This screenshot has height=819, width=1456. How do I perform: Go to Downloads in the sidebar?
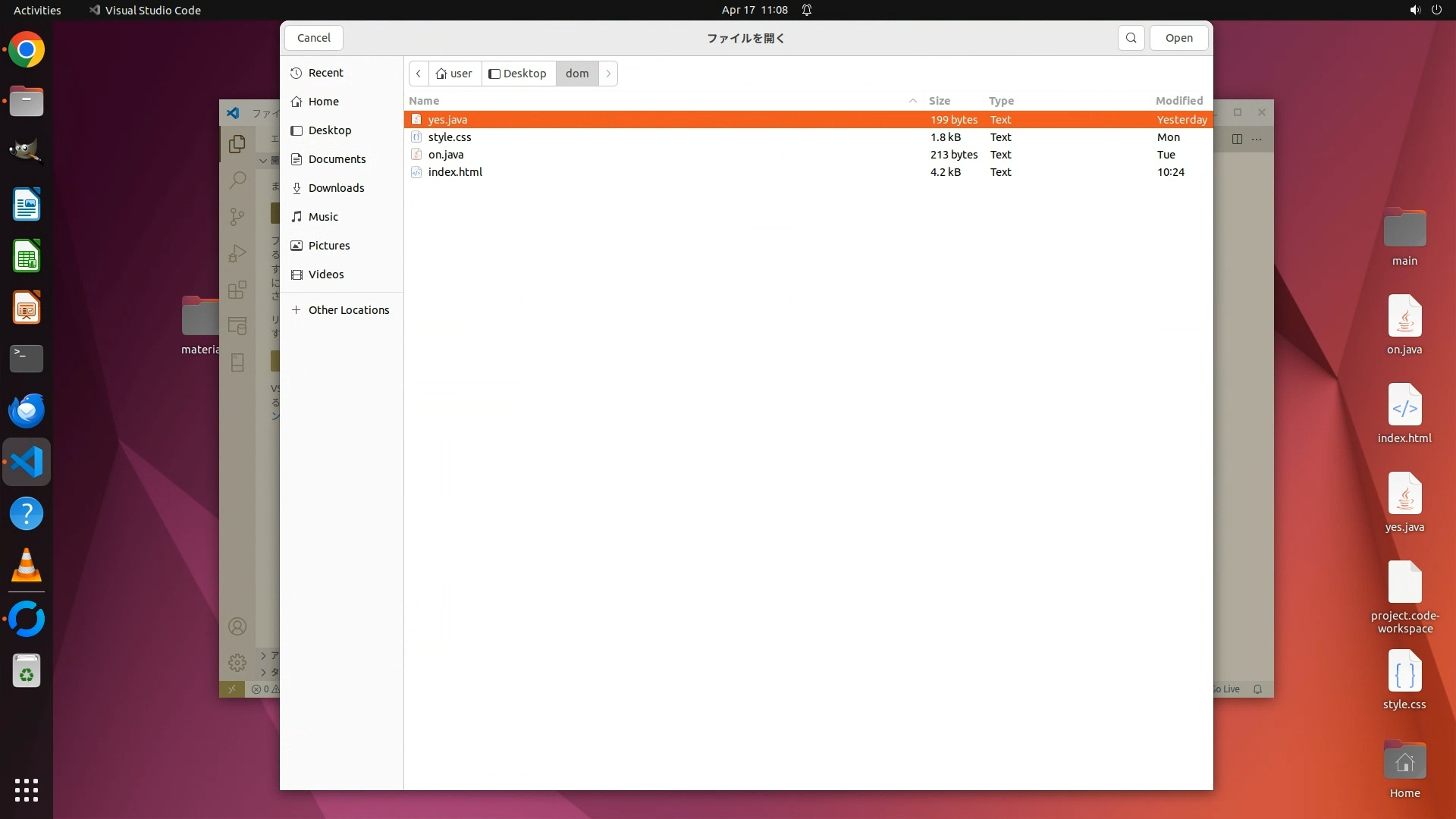click(x=336, y=188)
